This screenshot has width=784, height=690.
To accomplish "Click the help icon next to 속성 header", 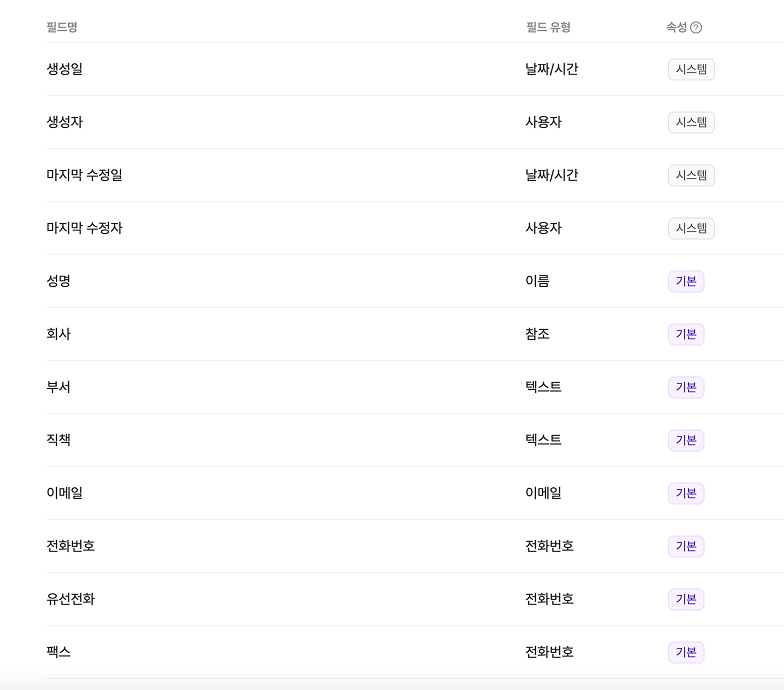I will pyautogui.click(x=696, y=28).
